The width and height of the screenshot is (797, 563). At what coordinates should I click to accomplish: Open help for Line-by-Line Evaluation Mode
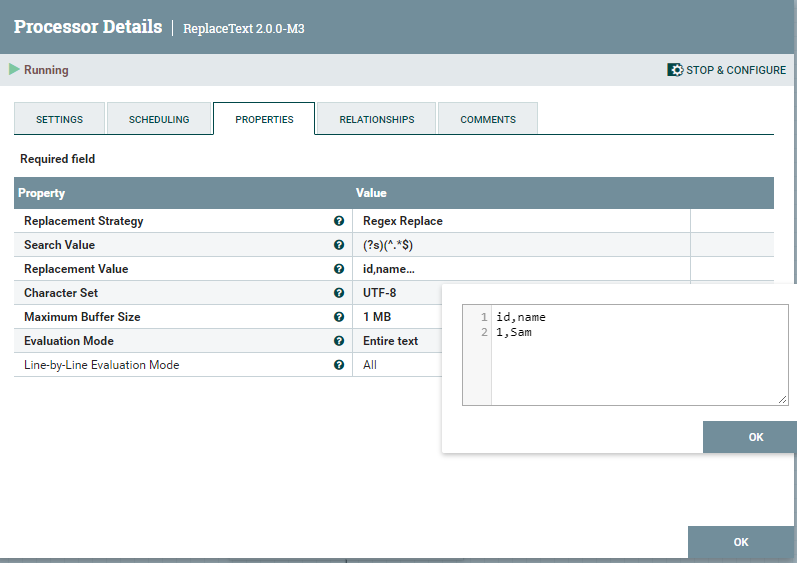pos(339,365)
